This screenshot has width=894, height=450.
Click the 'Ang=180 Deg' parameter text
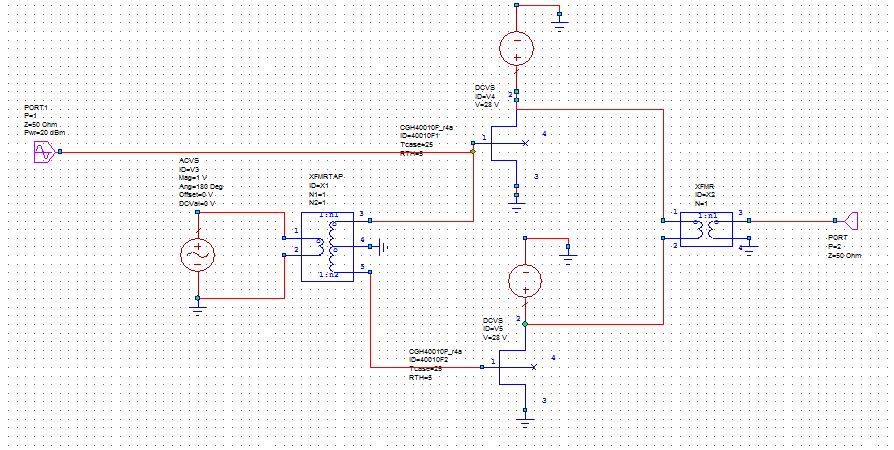tap(201, 187)
